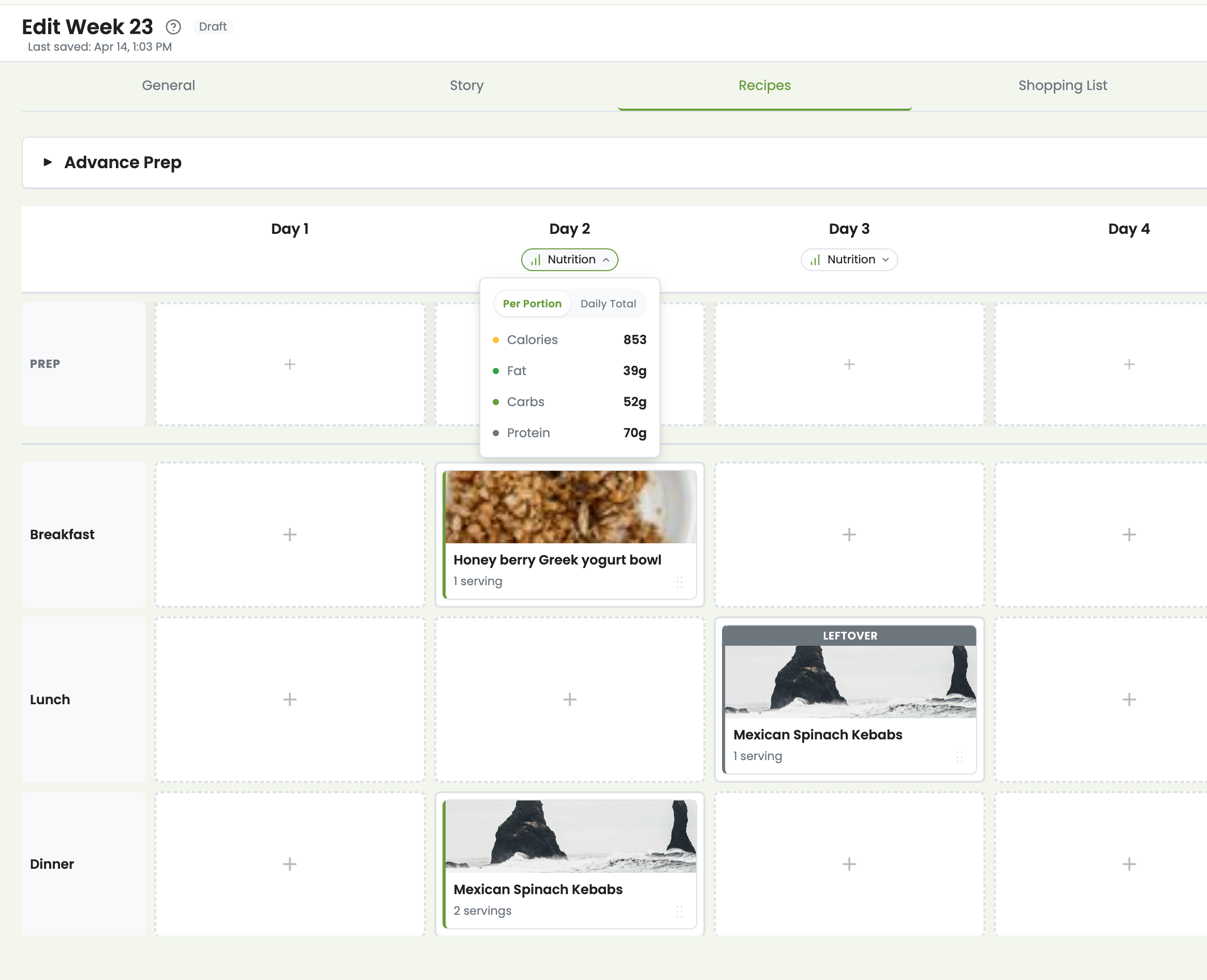This screenshot has width=1207, height=980.
Task: Expand the Day 3 Nutrition dropdown
Action: (849, 260)
